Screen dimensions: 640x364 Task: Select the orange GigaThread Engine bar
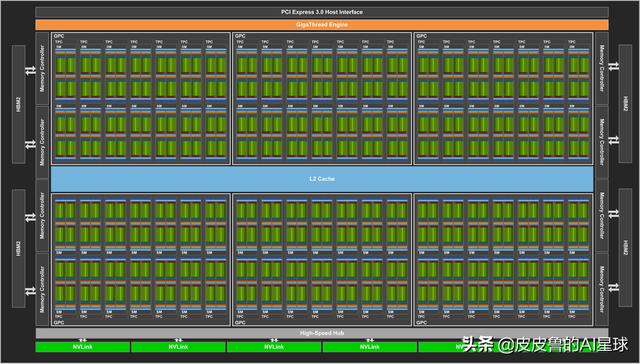click(322, 25)
